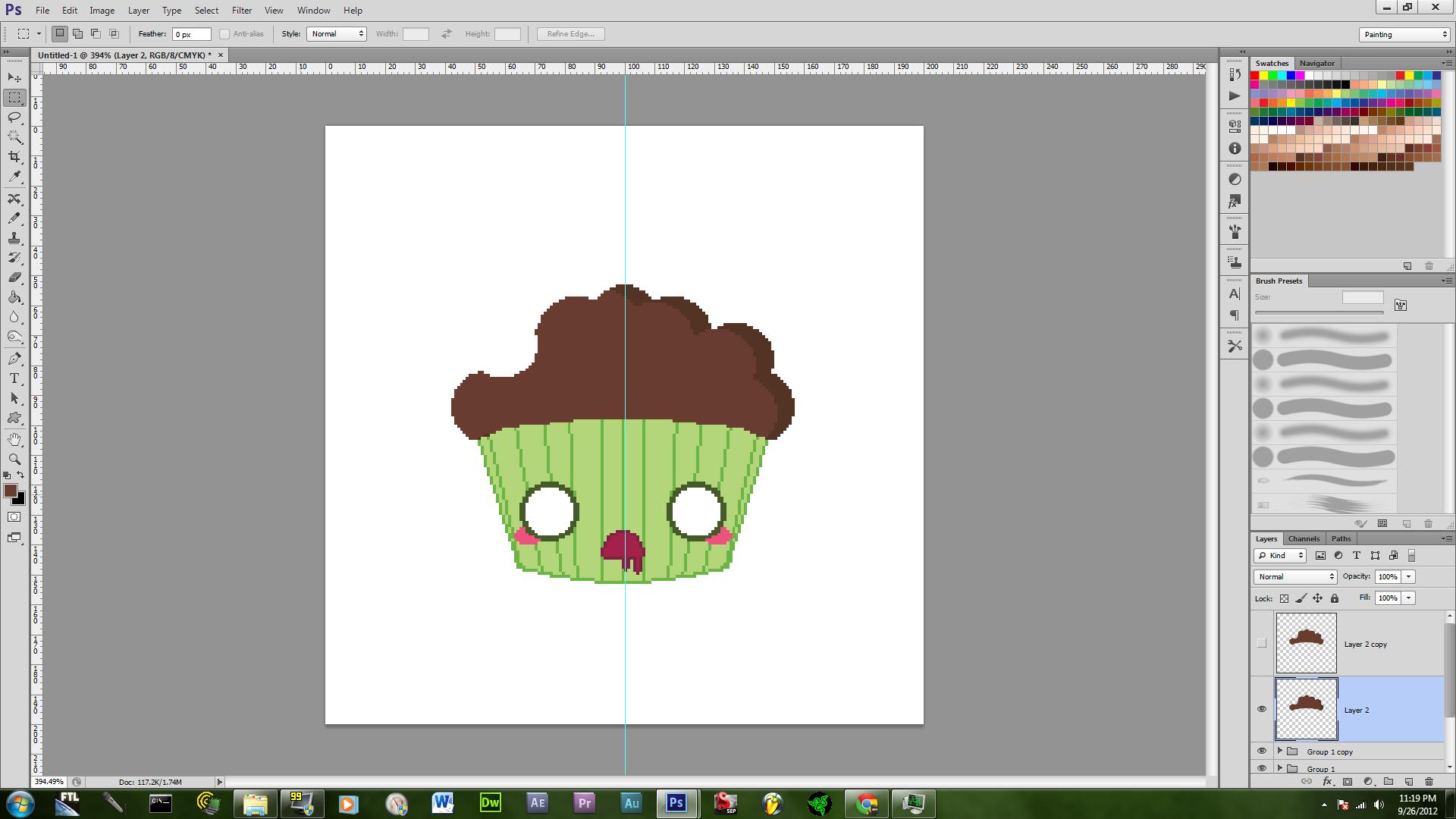Select the Horizontal Type tool
Screen dimensions: 1456x819
[14, 378]
